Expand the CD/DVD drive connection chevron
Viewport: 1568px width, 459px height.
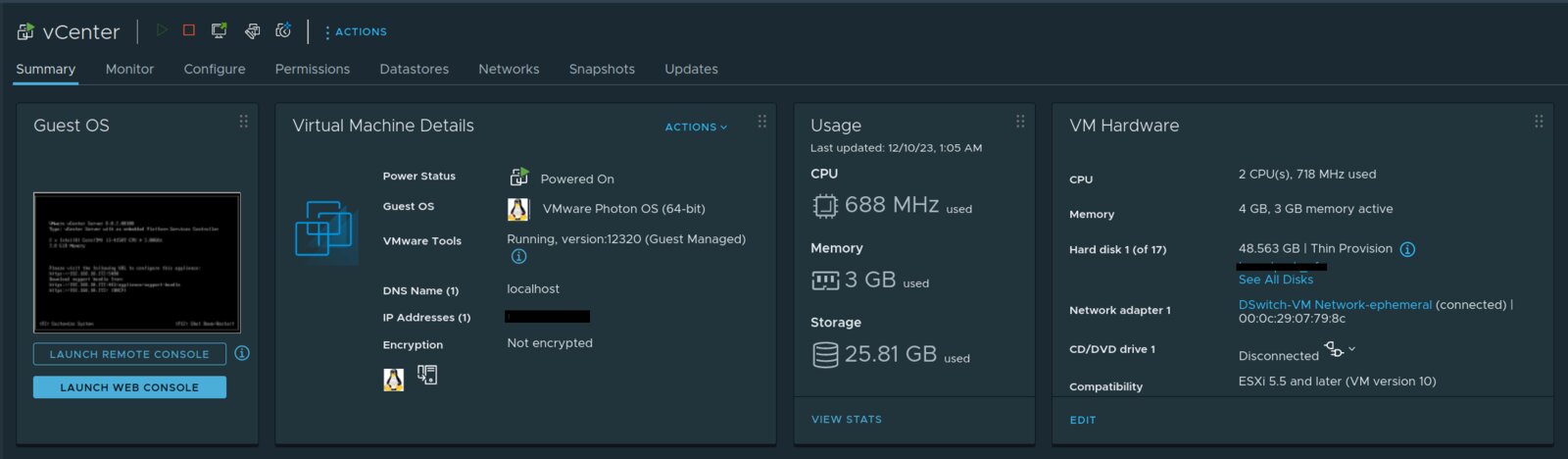pyautogui.click(x=1352, y=348)
